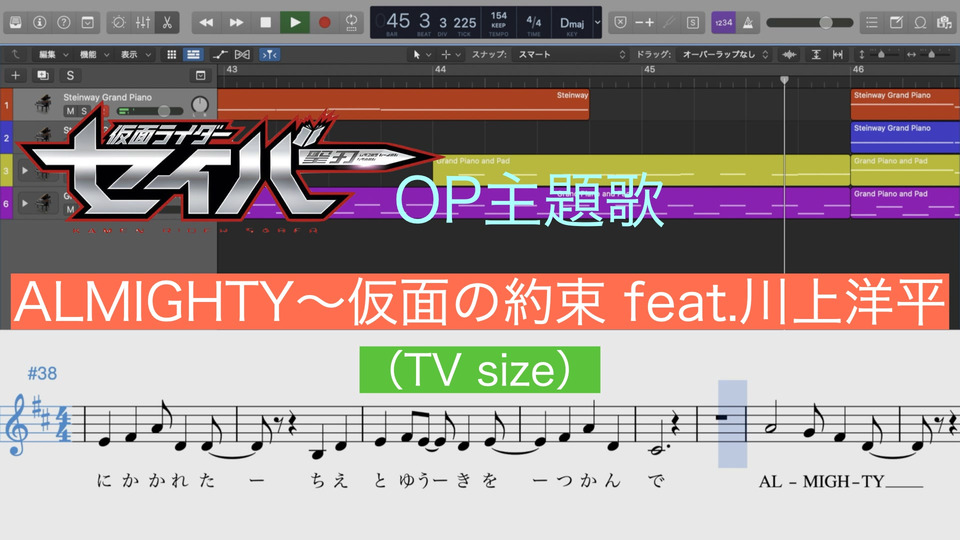Select the orange Steinway Grand Piano region at bar 46

[905, 104]
